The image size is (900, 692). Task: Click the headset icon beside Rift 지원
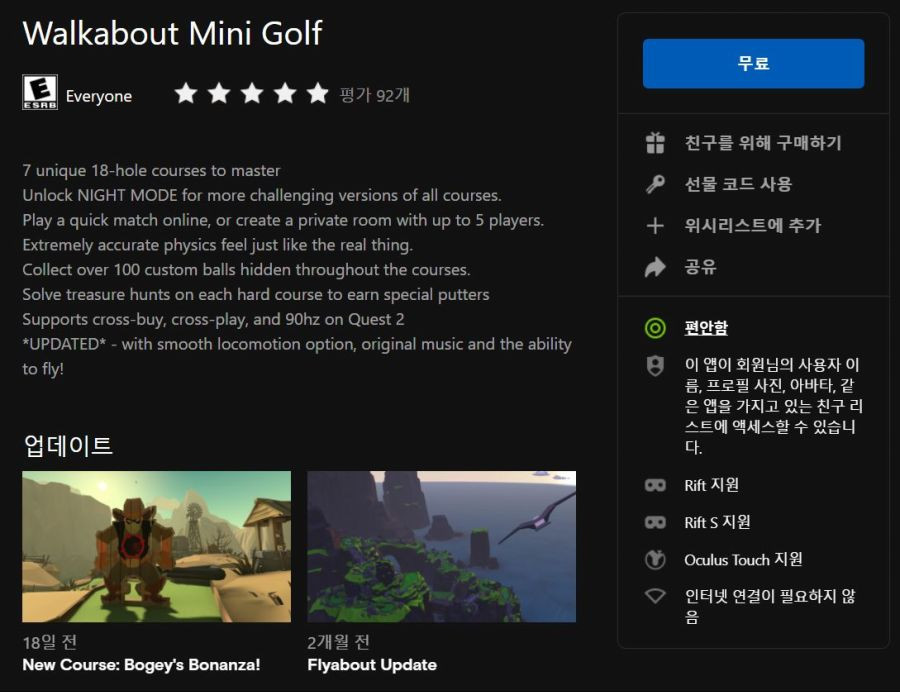click(655, 485)
